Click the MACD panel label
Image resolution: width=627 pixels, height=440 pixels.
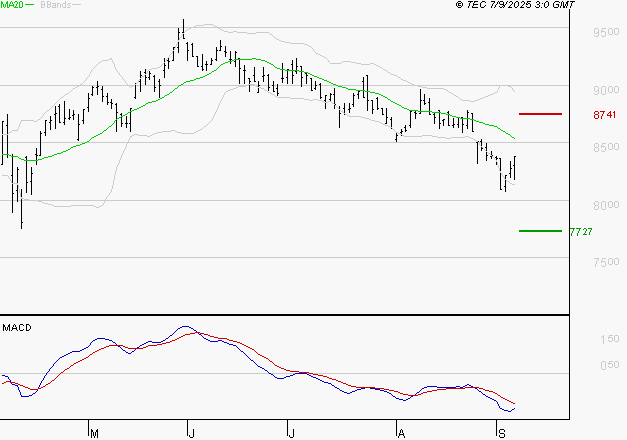tap(17, 328)
